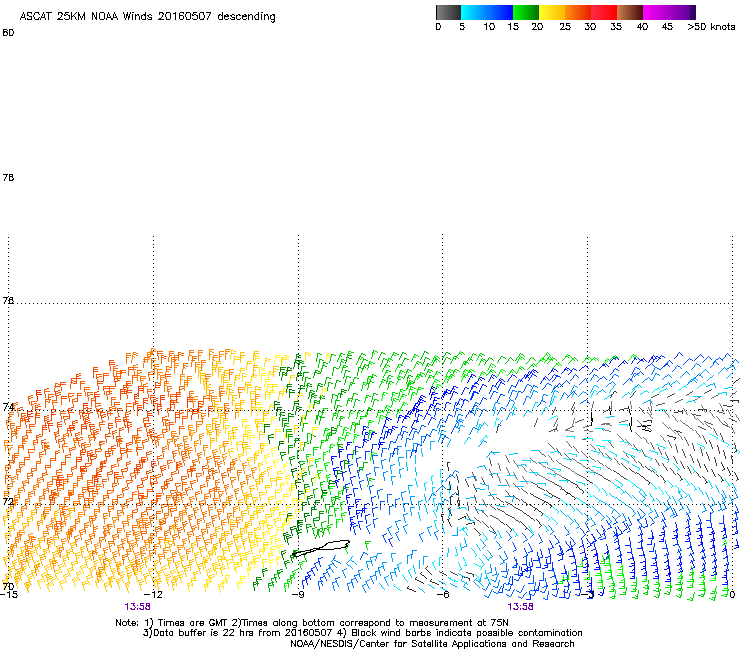740x650 pixels.
Task: Pick the magenta-purple 40-50 knots legend segment
Action: (669, 12)
